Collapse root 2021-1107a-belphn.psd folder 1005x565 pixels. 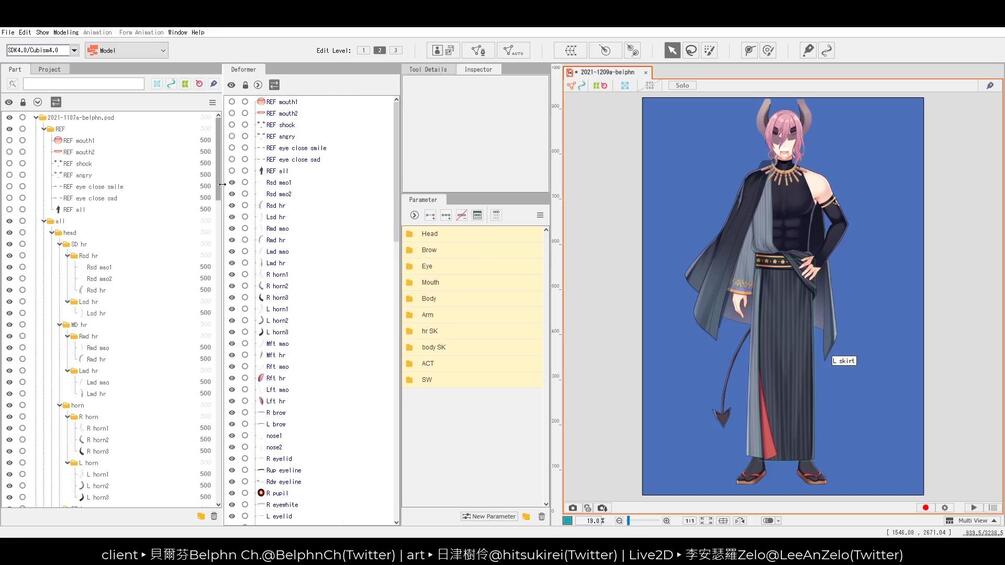coord(36,117)
